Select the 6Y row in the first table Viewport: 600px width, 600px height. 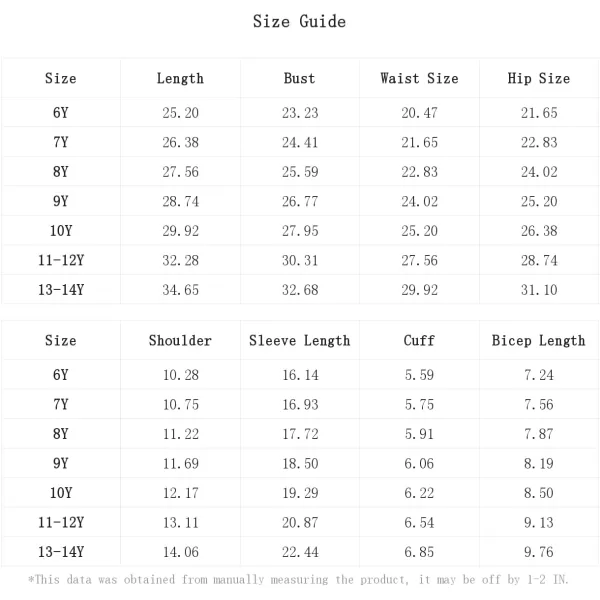click(61, 113)
